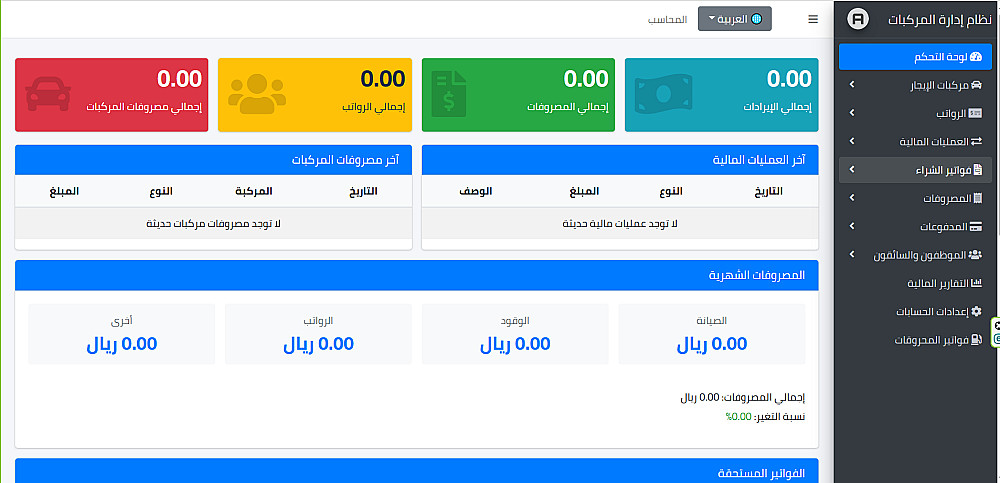Click the invoice file icon beside فواتير الشراء
1000x483 pixels.
978,170
